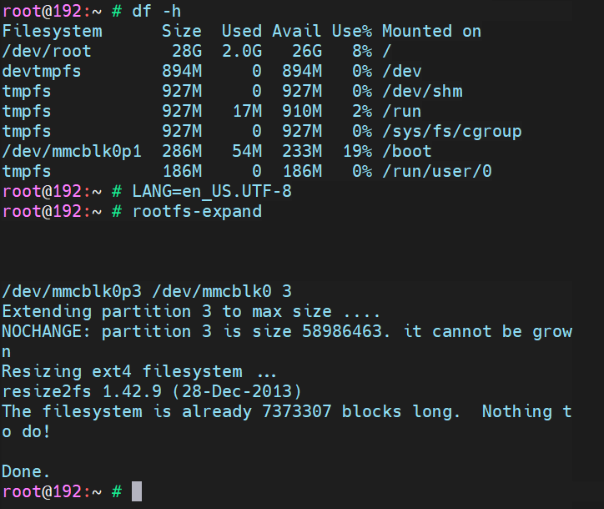
Task: Click the 'devtmpfs' filesystem entry
Action: (x=42, y=71)
